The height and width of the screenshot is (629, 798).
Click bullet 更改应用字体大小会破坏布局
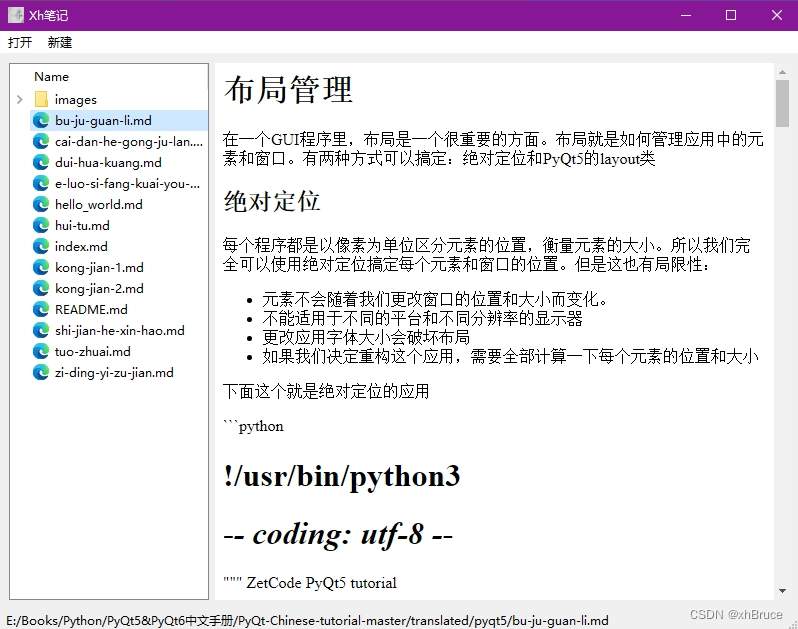[366, 337]
